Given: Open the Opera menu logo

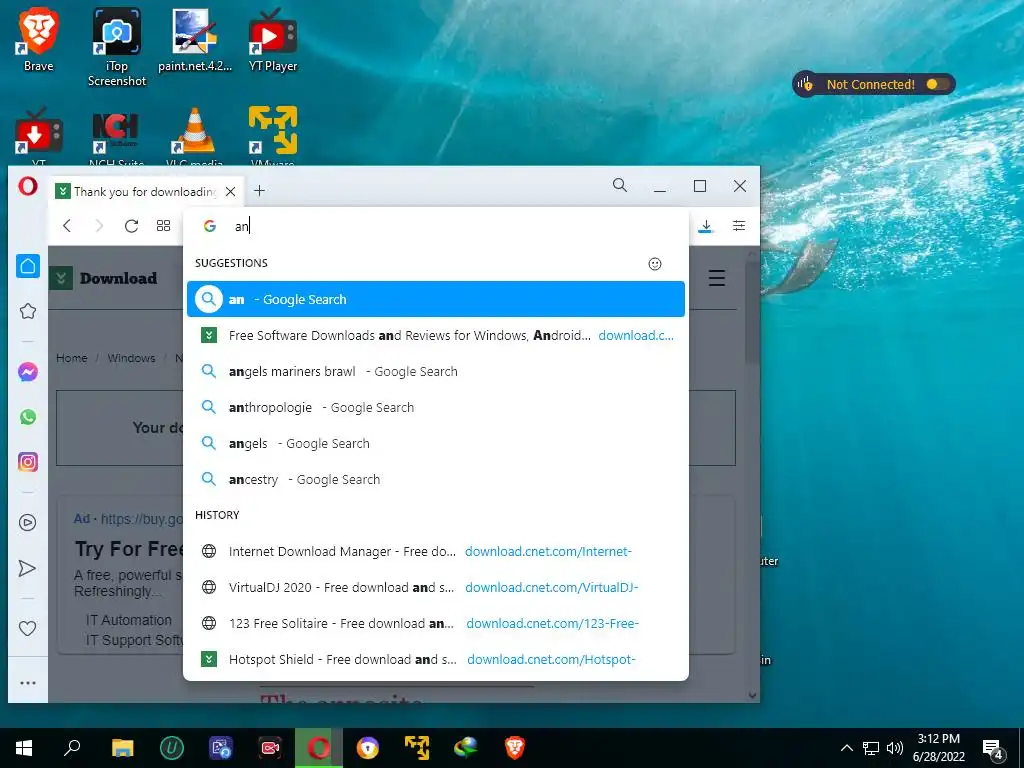Looking at the screenshot, I should tap(27, 187).
